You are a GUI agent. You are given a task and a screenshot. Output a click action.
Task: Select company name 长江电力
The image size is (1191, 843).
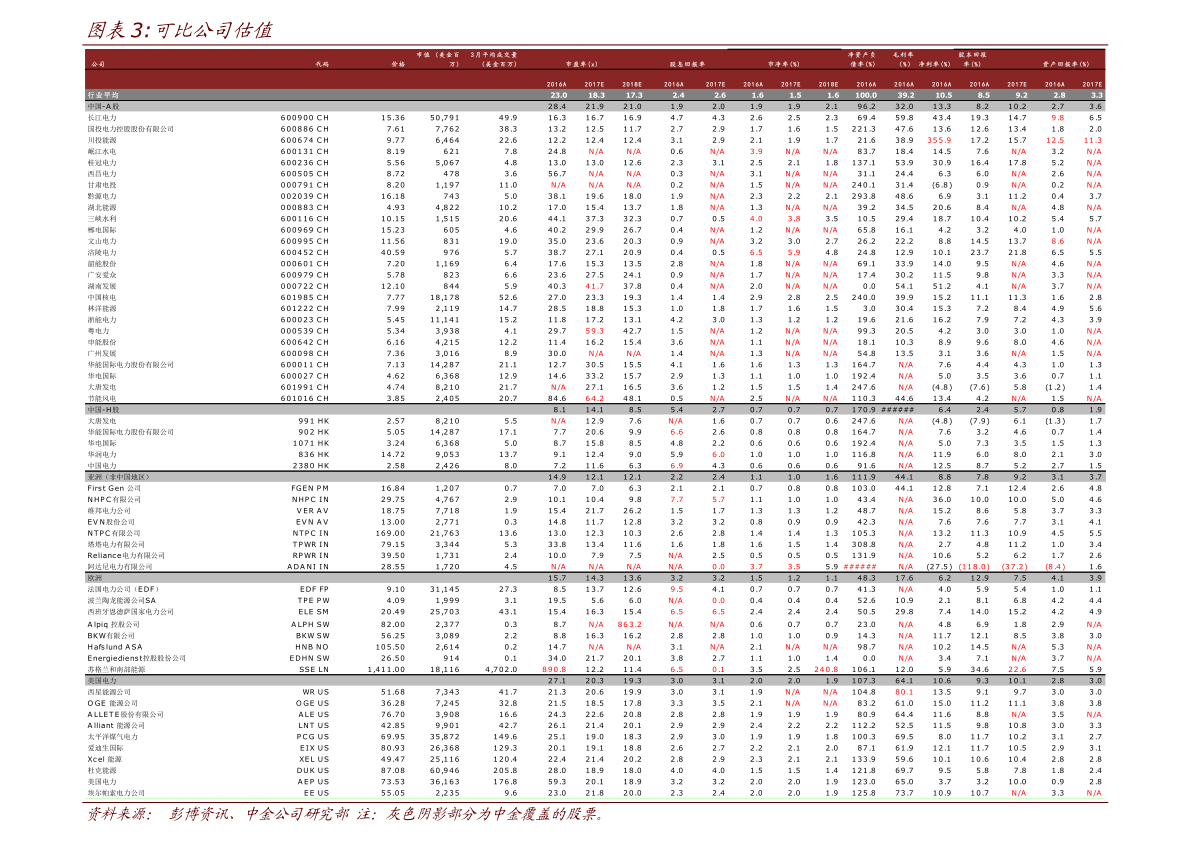pos(102,118)
